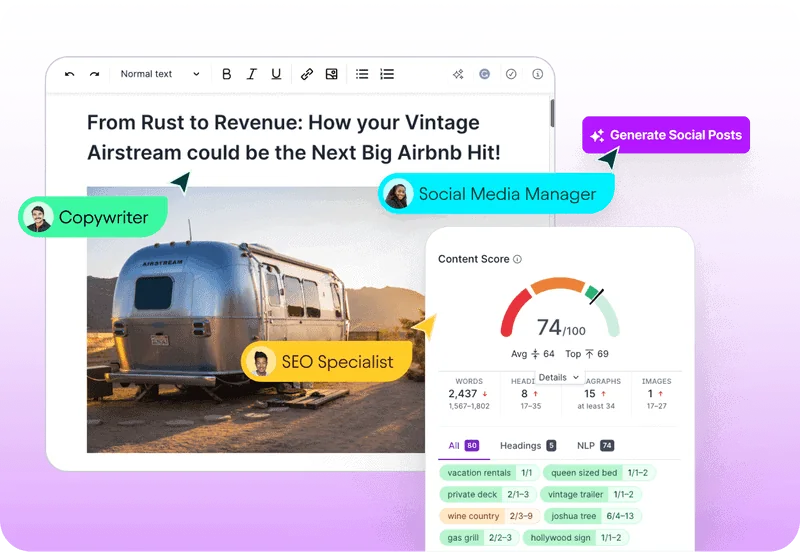The width and height of the screenshot is (800, 552).
Task: Click the 'vacation rentals' keyword chip
Action: point(489,473)
